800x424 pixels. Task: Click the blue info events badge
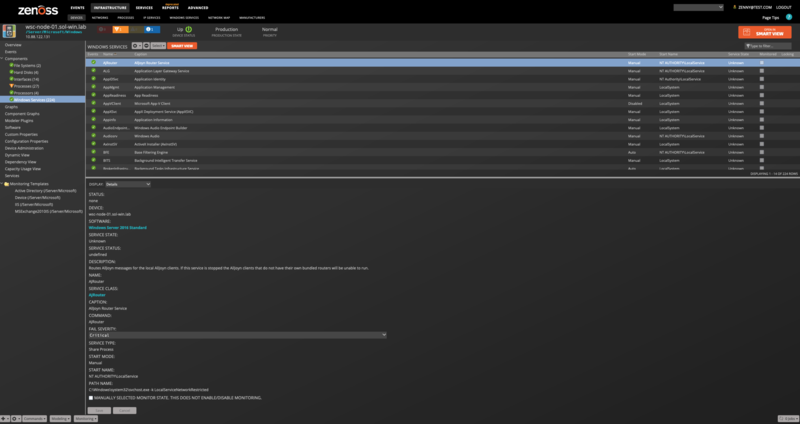[152, 30]
